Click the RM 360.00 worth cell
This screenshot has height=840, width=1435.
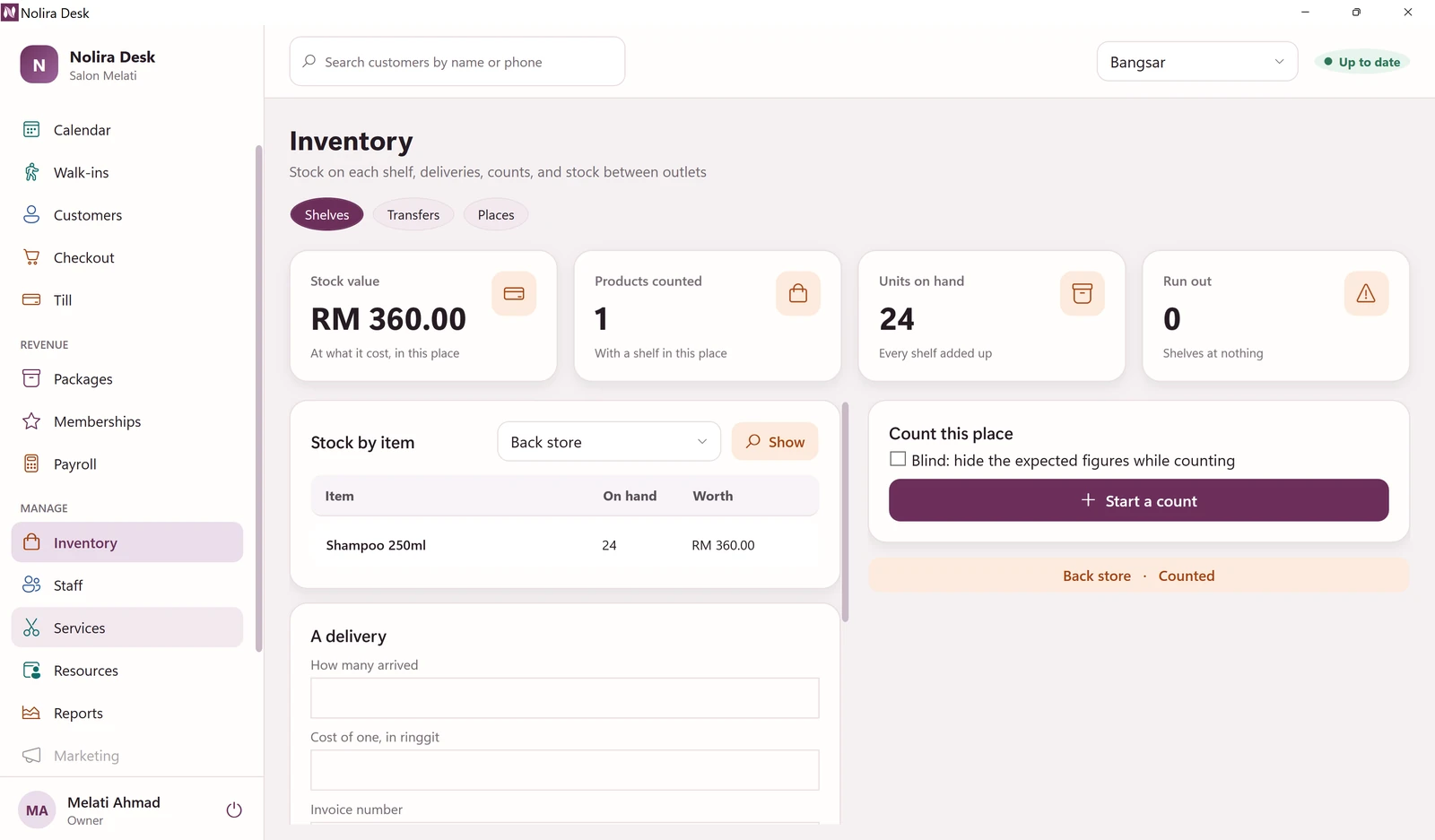[723, 545]
